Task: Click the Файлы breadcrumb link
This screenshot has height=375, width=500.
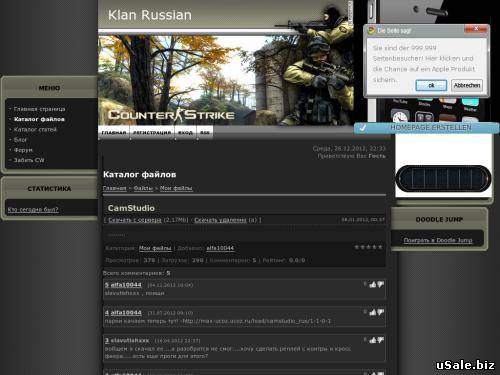Action: click(143, 188)
